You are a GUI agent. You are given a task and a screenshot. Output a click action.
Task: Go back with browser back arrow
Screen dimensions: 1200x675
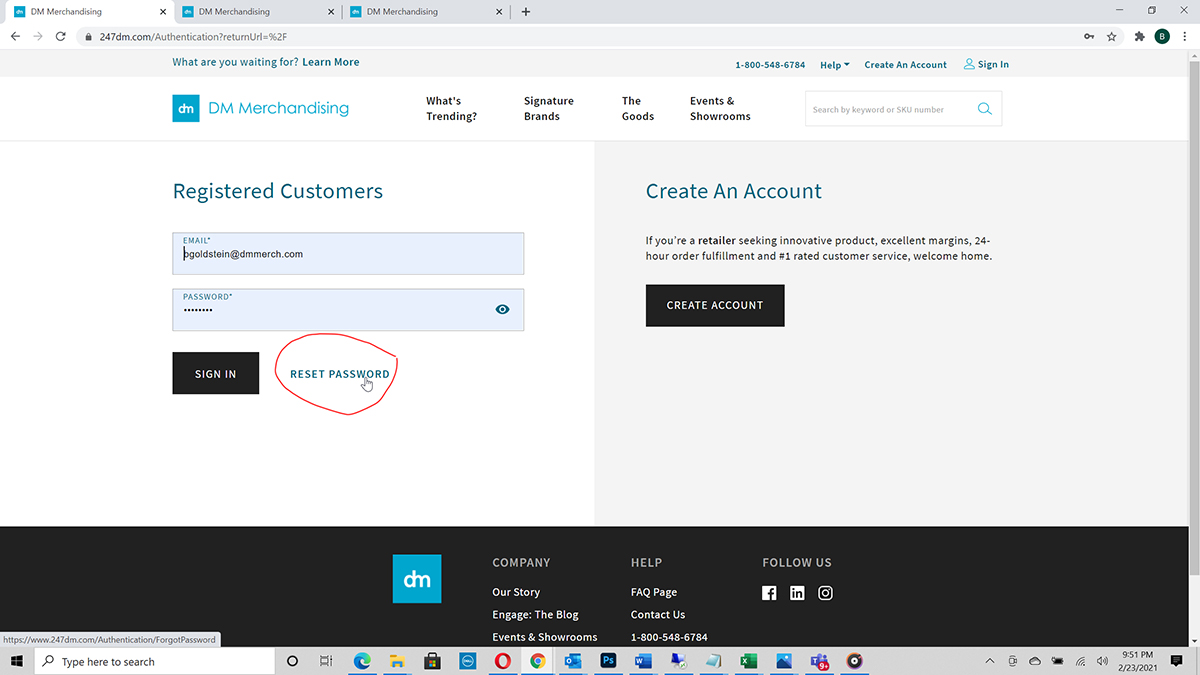(x=15, y=36)
